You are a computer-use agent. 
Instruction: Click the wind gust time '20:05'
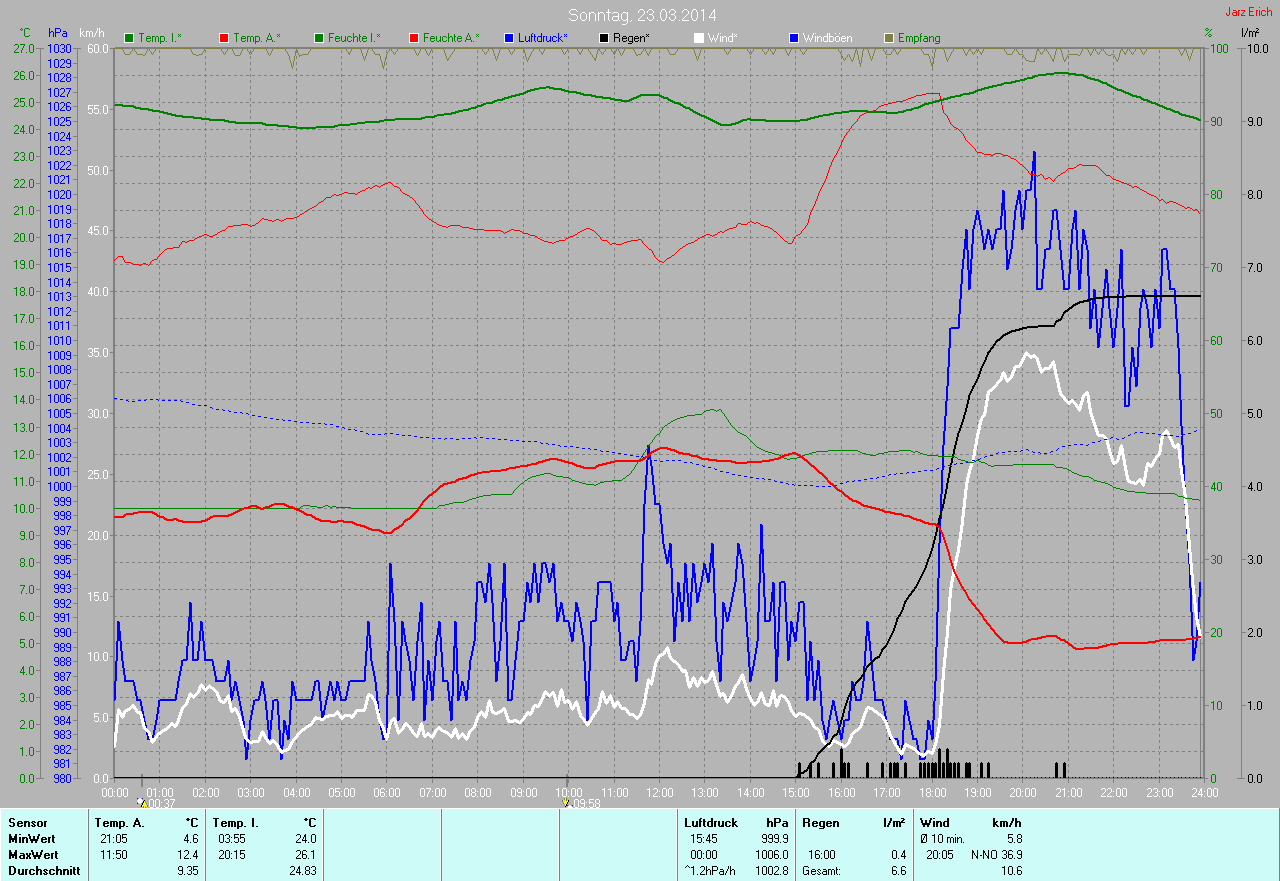coord(940,855)
